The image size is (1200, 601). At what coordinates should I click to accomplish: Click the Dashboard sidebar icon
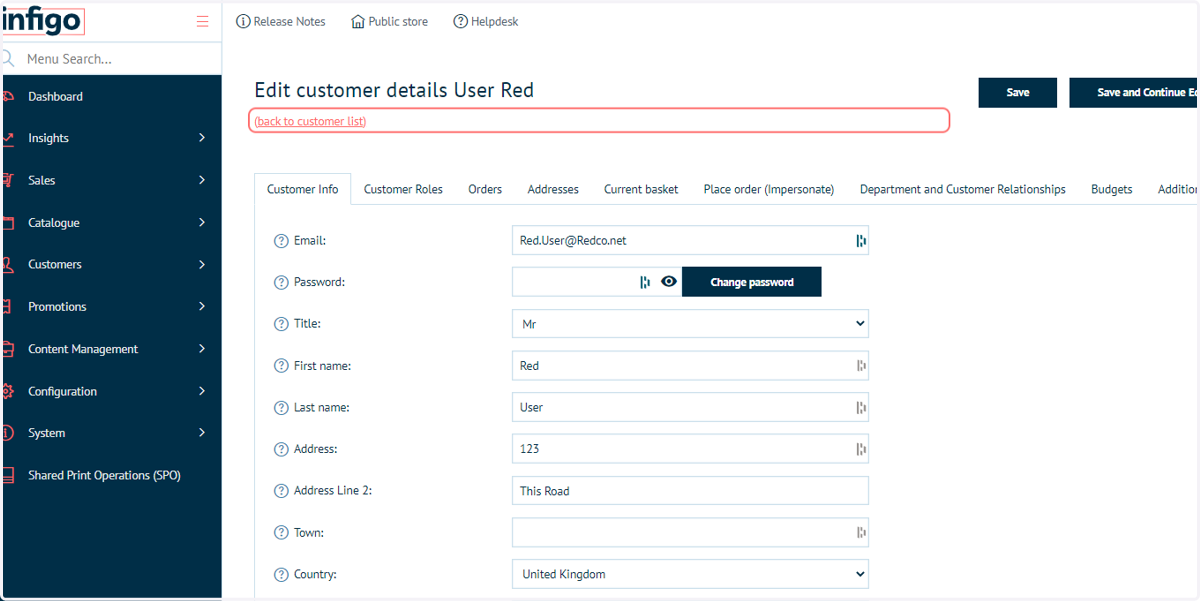[7, 97]
